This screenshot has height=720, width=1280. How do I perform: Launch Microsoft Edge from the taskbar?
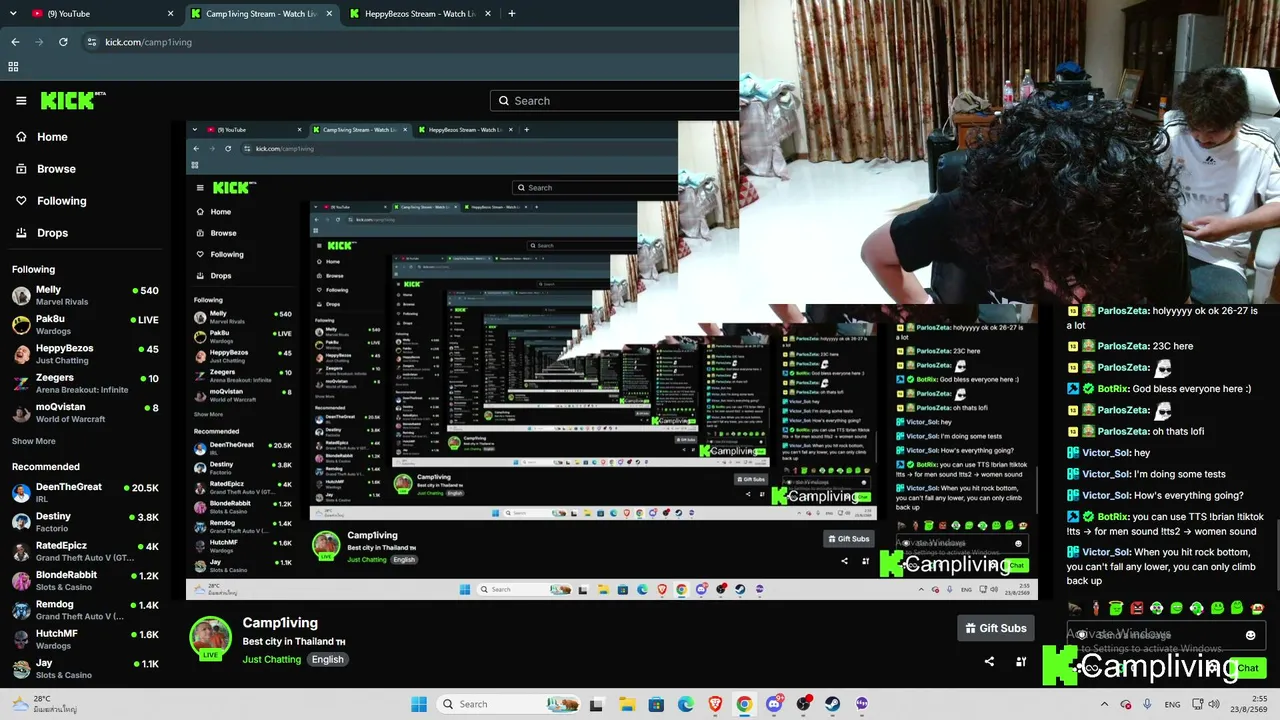pyautogui.click(x=686, y=704)
